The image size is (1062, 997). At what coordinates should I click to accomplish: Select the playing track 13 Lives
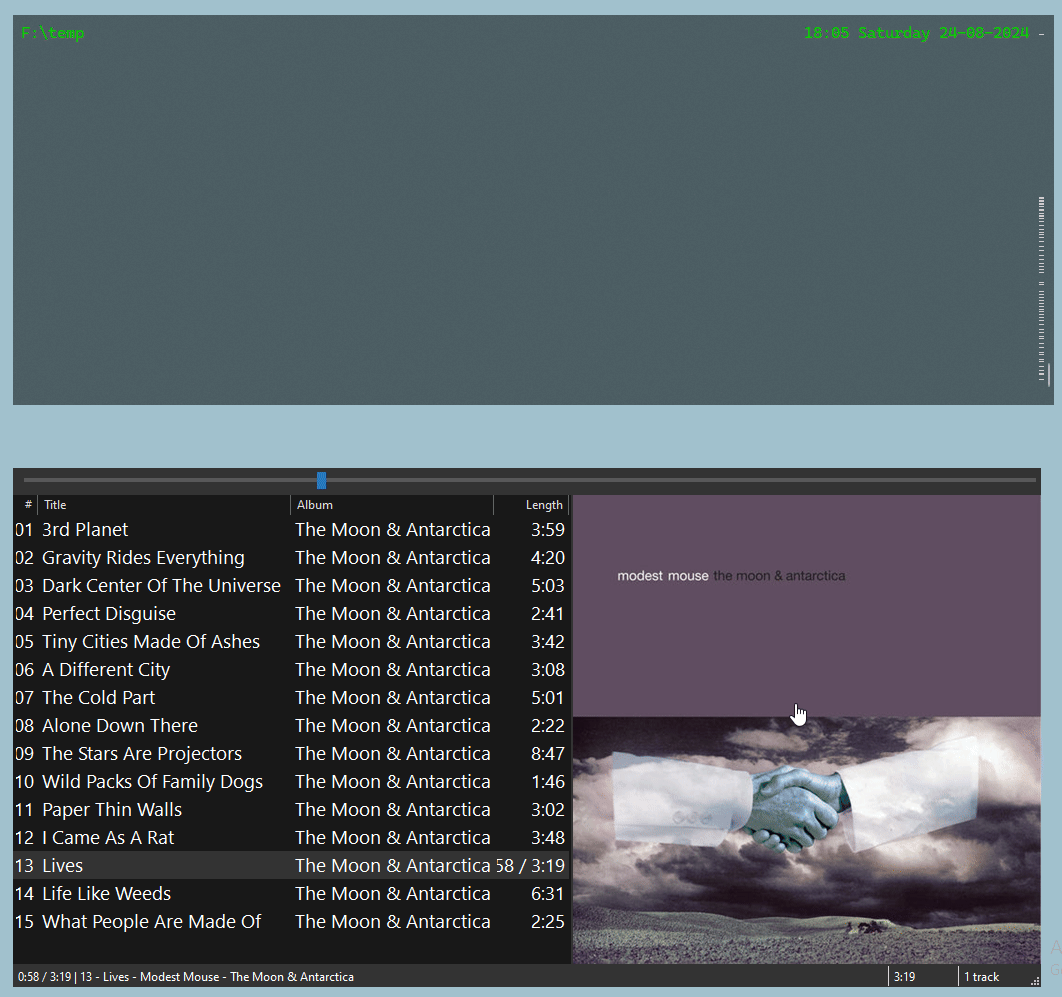[291, 866]
